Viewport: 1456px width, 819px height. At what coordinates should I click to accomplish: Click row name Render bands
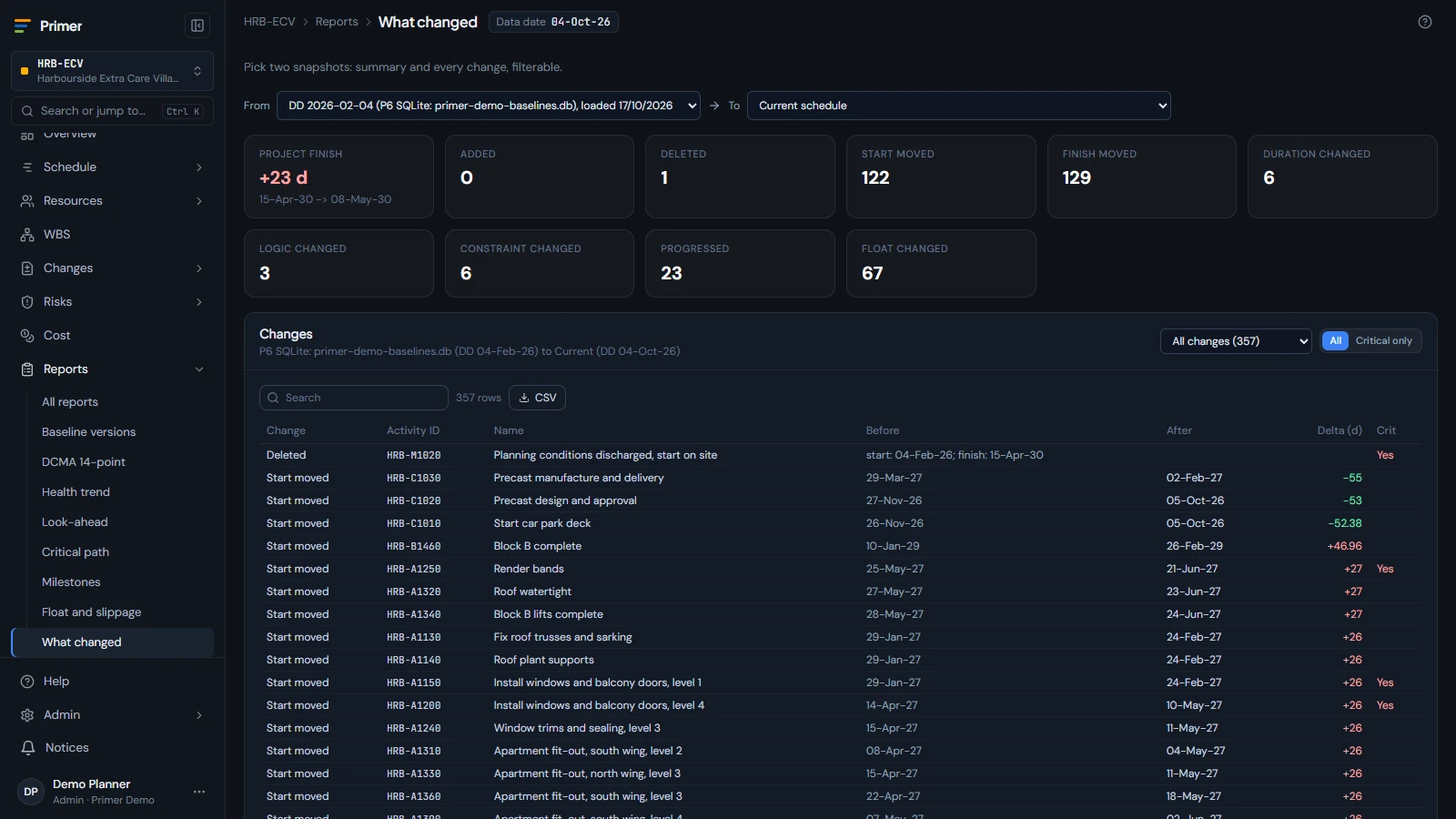529,569
